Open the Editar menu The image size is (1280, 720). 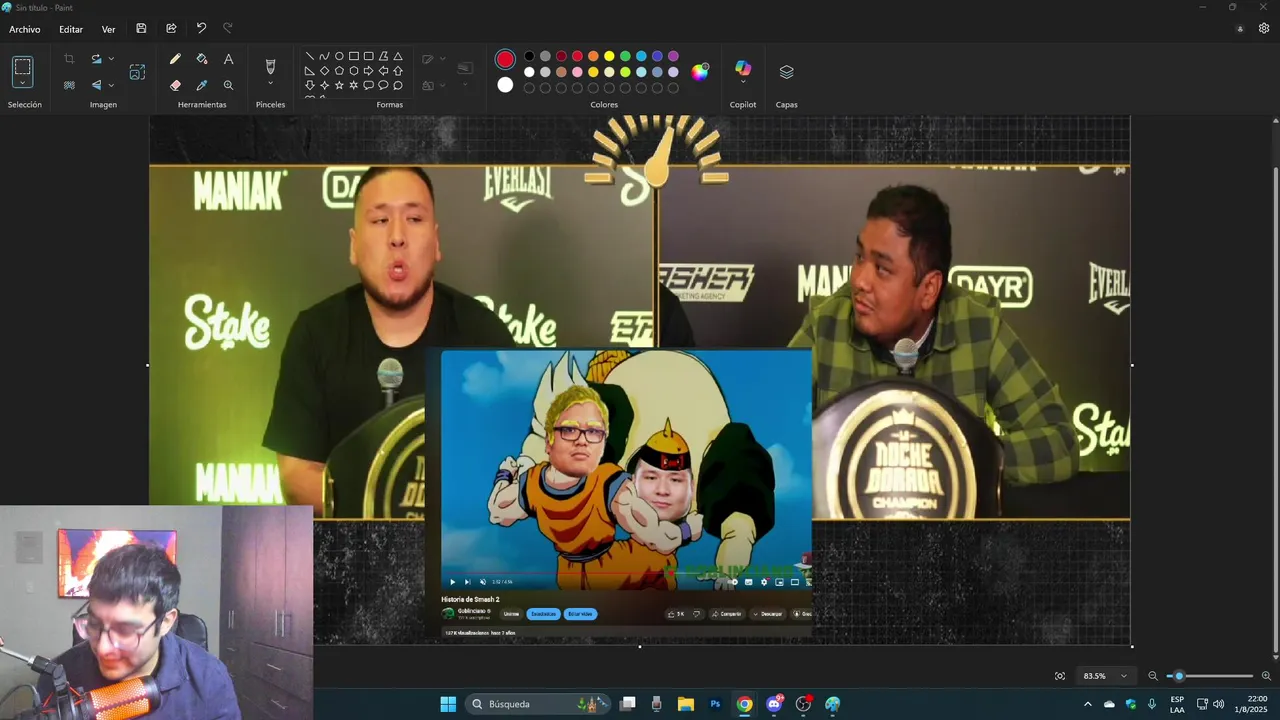(x=71, y=29)
